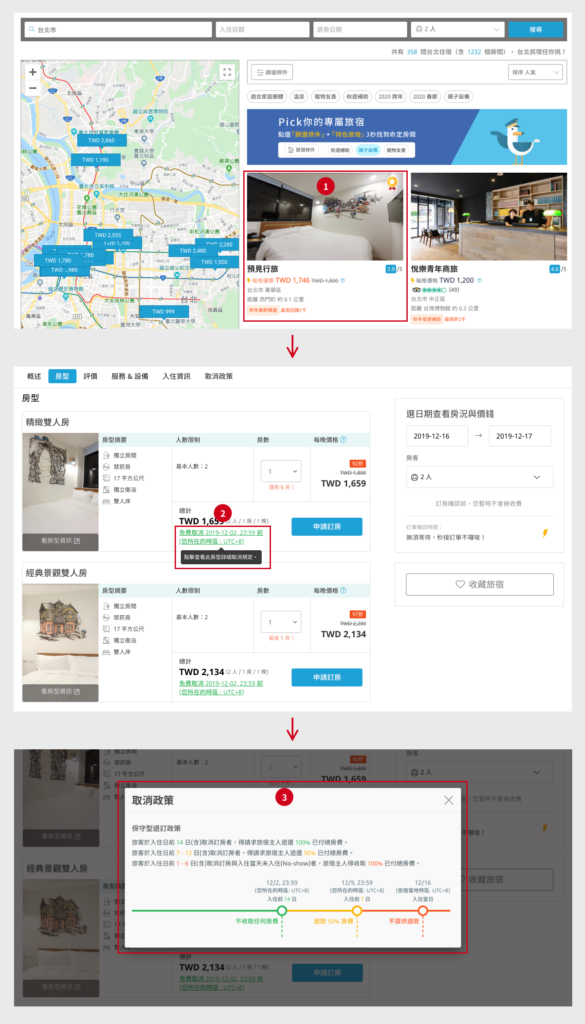Open the 房數 dropdown for 精緻雙人房
The image size is (585, 1024).
pos(281,471)
